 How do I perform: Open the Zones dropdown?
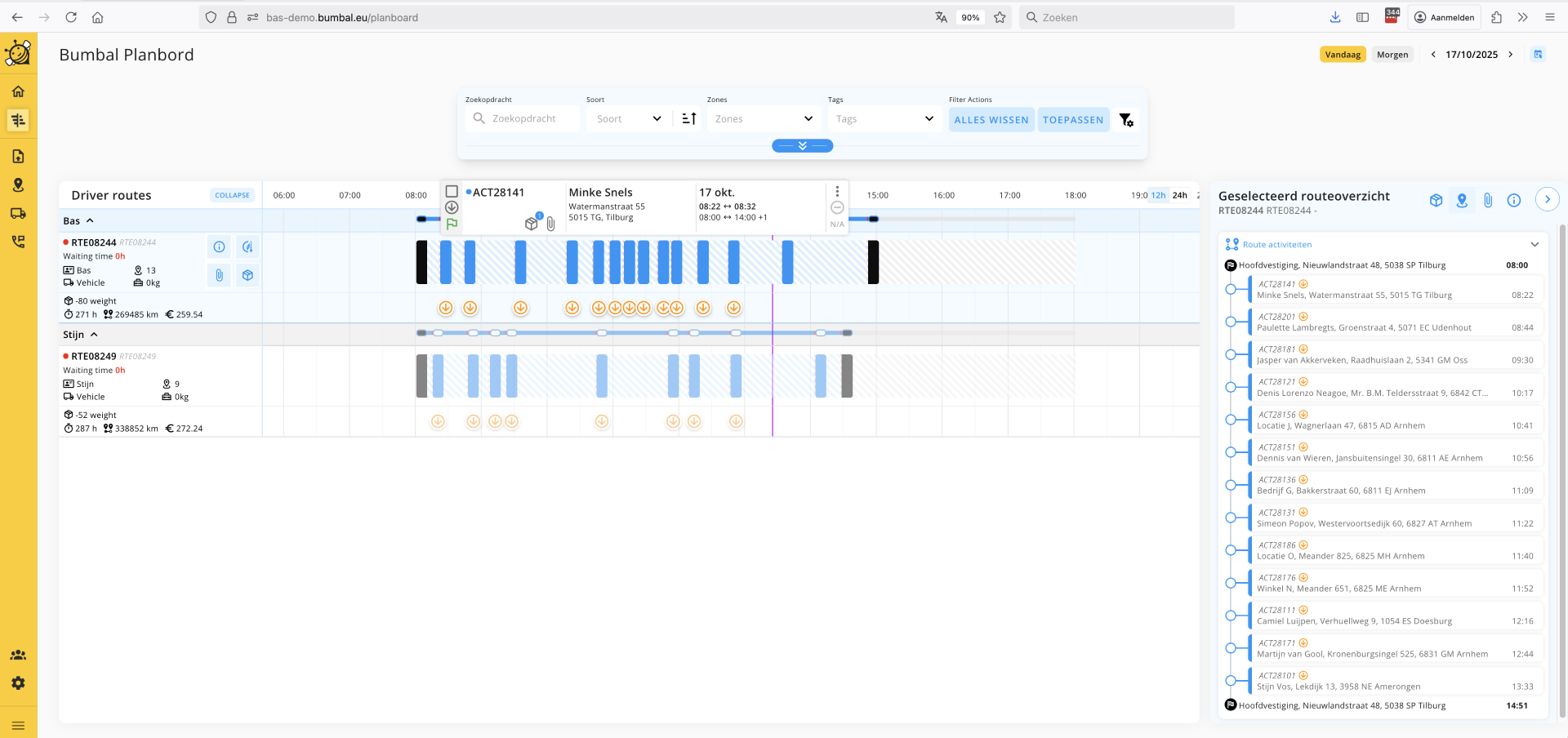coord(763,119)
